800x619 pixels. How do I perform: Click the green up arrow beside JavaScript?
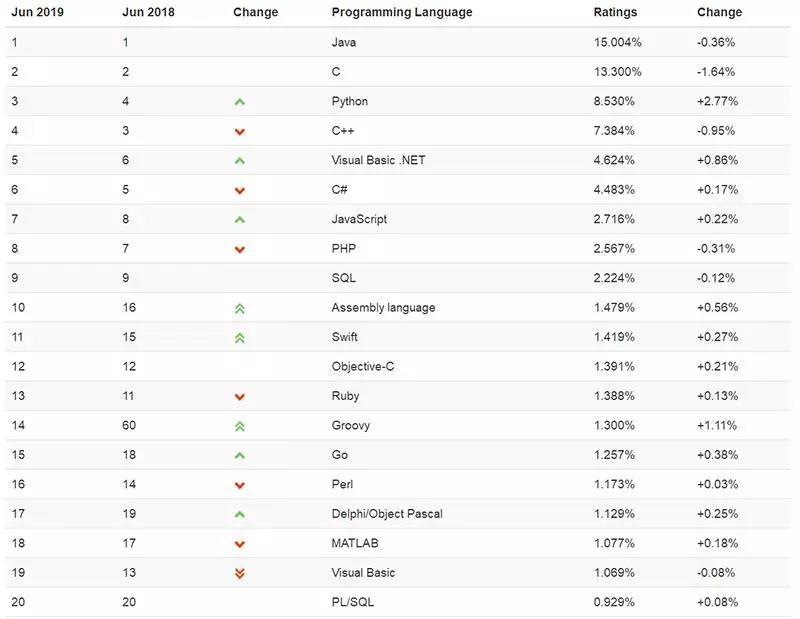(240, 220)
